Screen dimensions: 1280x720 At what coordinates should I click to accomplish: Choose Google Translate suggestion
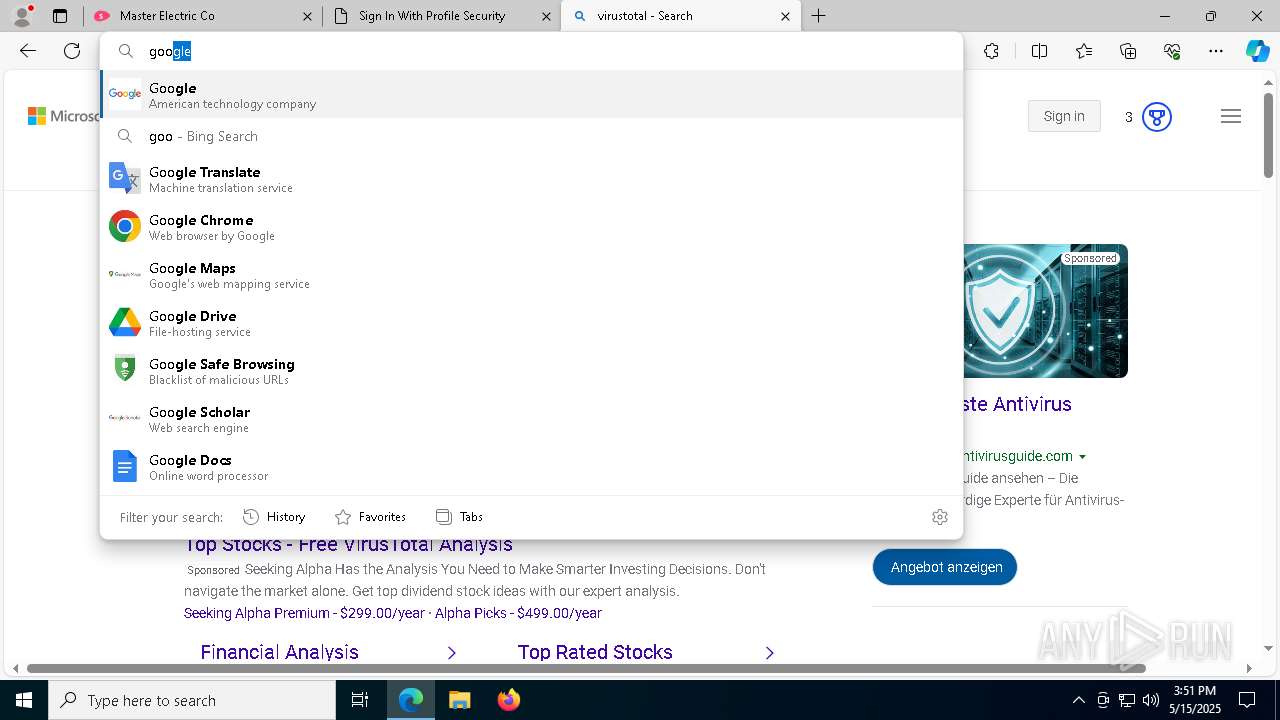(531, 179)
